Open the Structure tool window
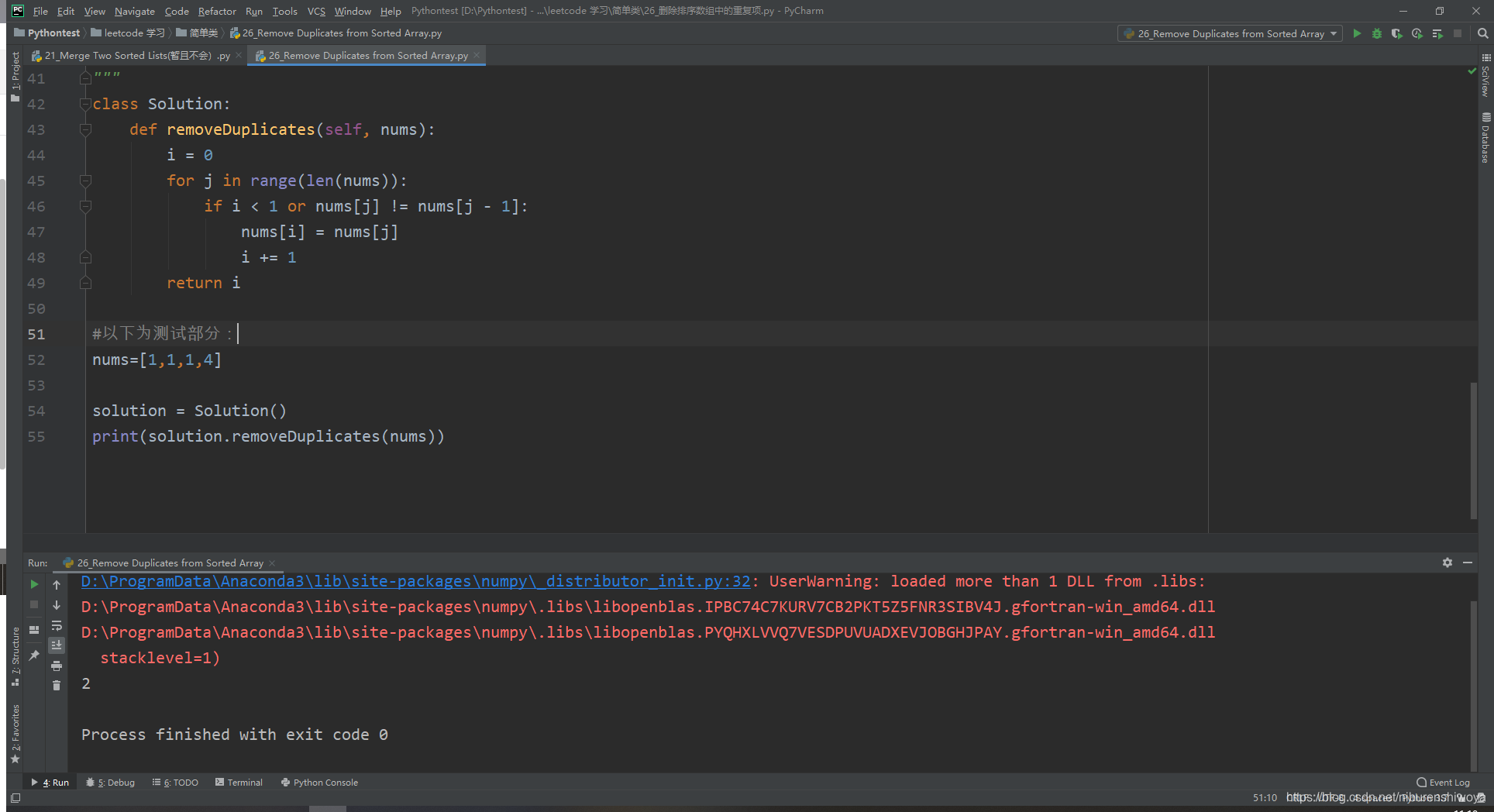 point(15,656)
